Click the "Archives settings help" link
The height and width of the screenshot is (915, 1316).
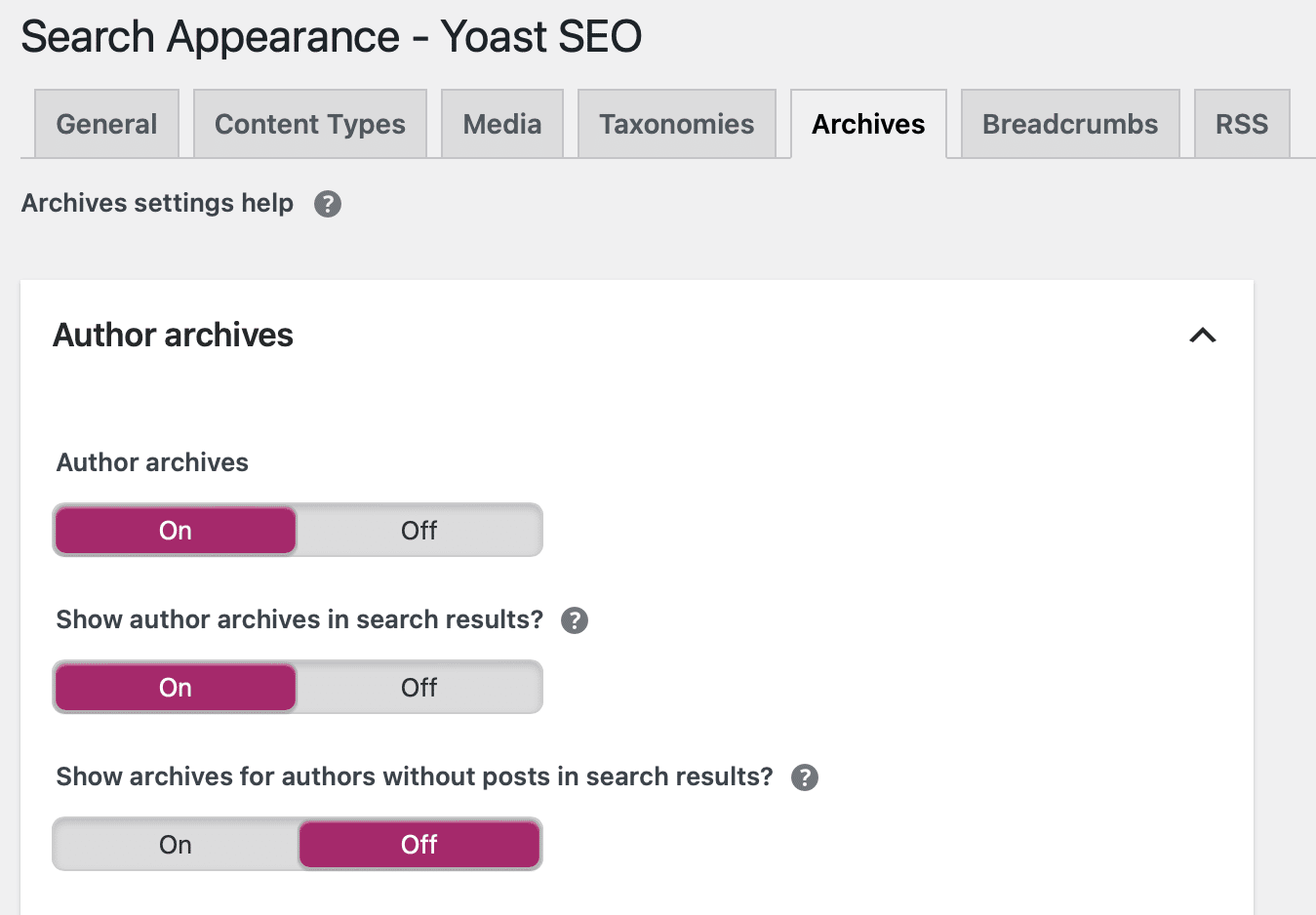(157, 203)
